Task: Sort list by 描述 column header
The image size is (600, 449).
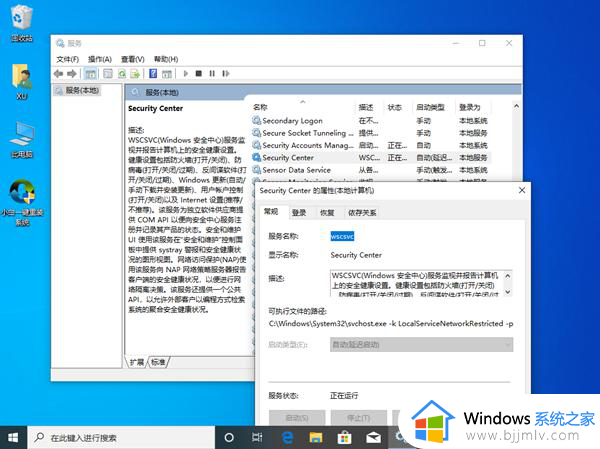Action: pyautogui.click(x=370, y=107)
